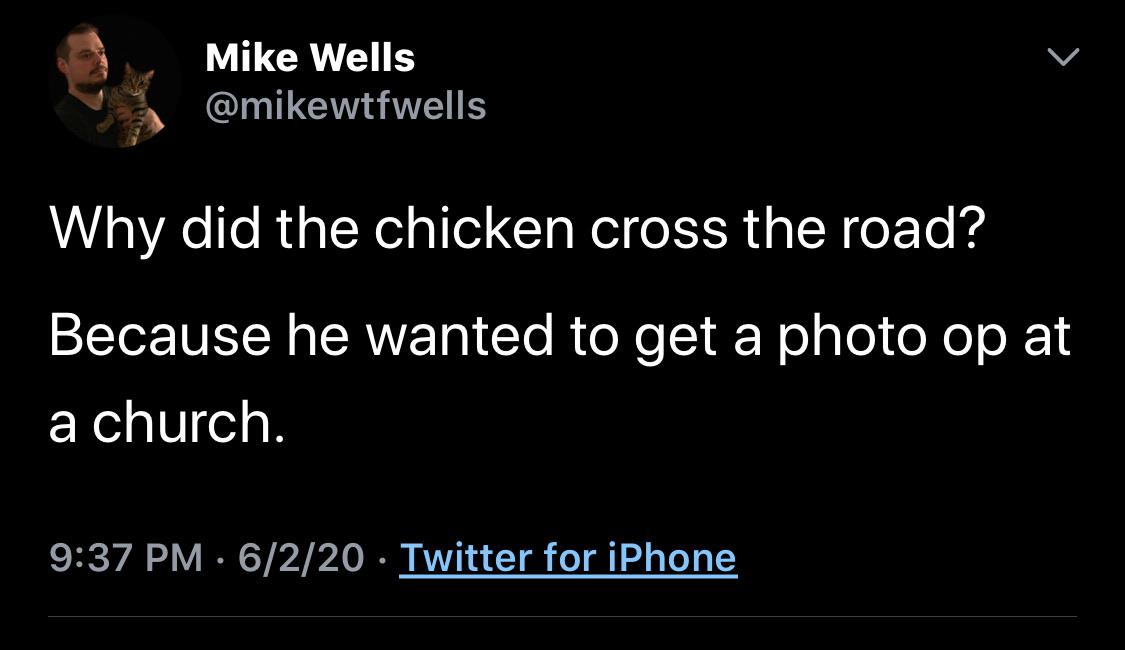Image resolution: width=1125 pixels, height=650 pixels.
Task: Click the 9:37 PM timestamp
Action: pos(126,558)
